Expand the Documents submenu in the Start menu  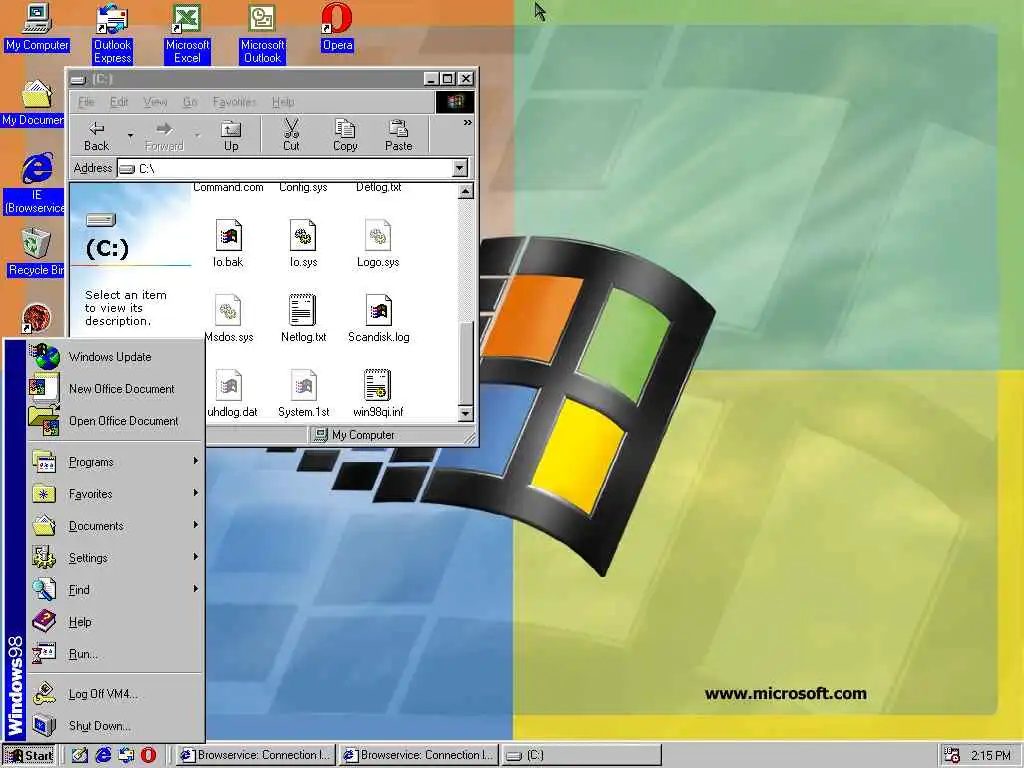click(115, 526)
